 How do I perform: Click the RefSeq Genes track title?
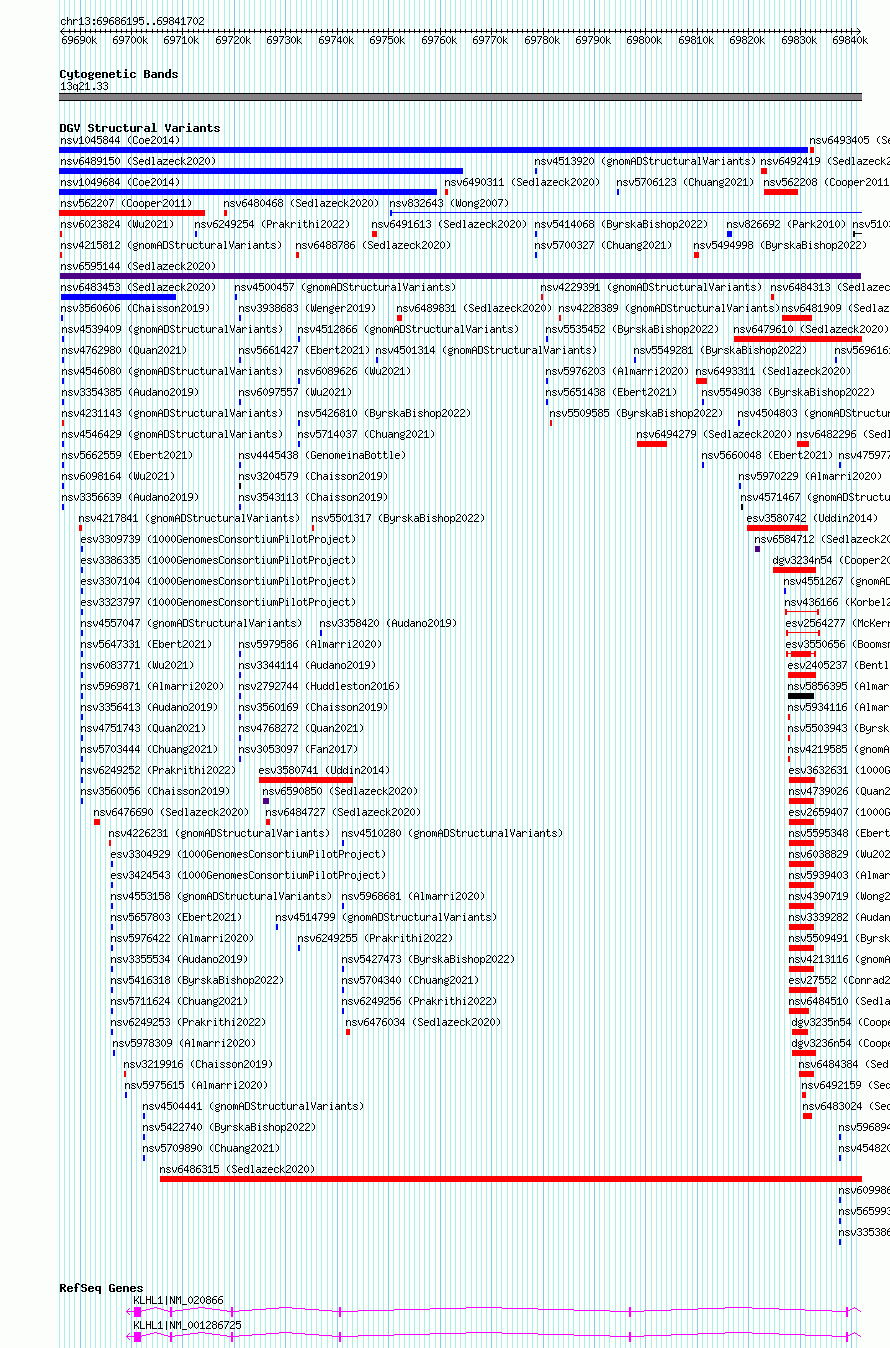click(101, 1288)
